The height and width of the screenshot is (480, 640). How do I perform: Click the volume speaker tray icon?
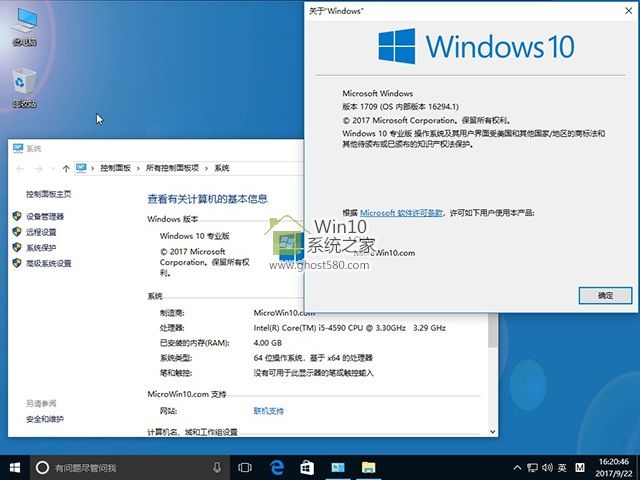point(547,468)
